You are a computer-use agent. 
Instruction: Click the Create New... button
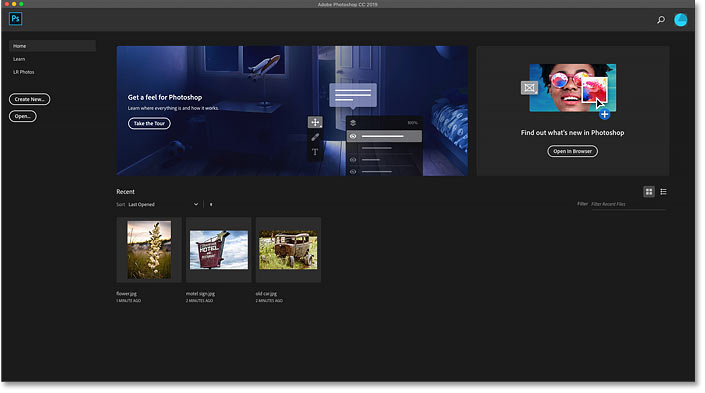(x=30, y=99)
